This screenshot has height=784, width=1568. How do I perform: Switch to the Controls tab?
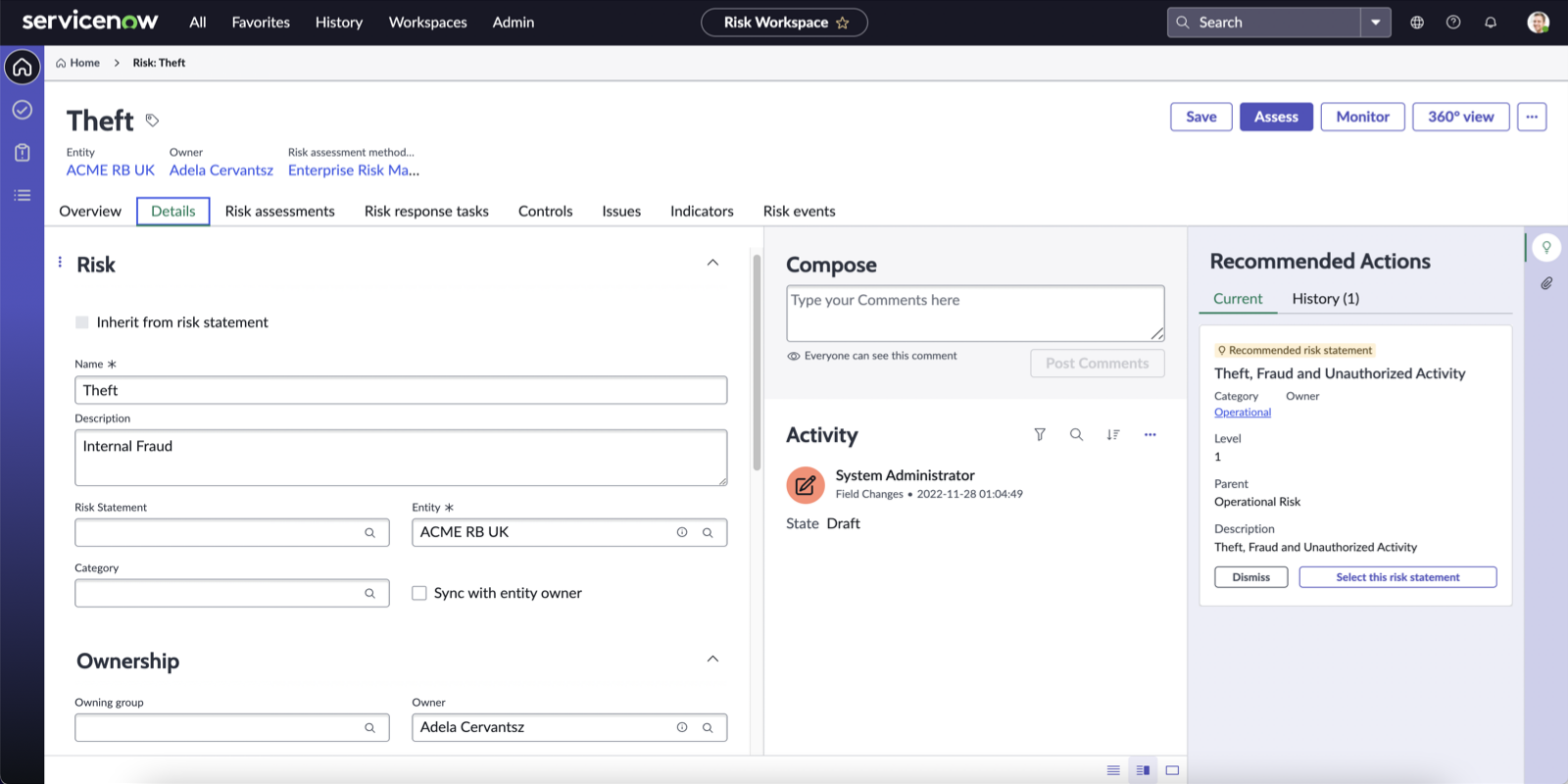pos(546,211)
